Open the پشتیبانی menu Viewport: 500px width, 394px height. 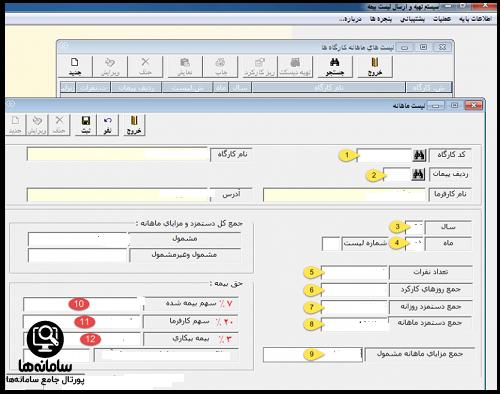pyautogui.click(x=412, y=19)
